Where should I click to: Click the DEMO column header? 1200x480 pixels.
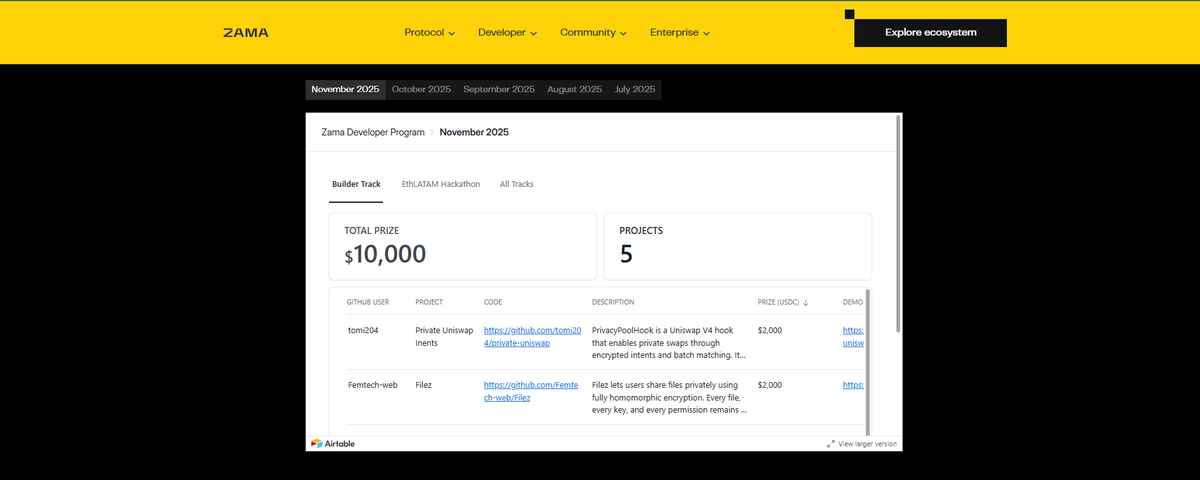click(853, 302)
